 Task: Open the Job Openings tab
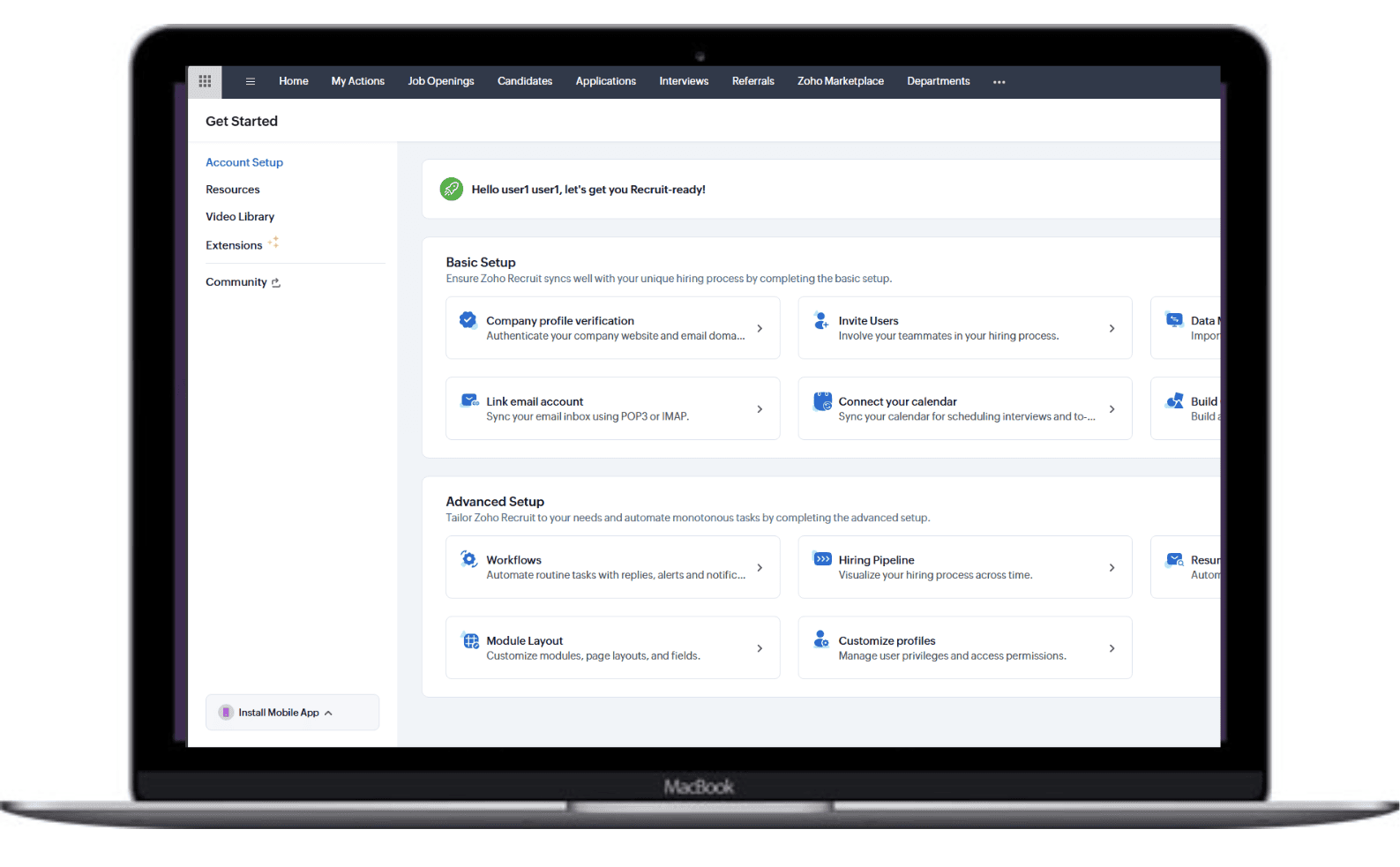pos(440,81)
